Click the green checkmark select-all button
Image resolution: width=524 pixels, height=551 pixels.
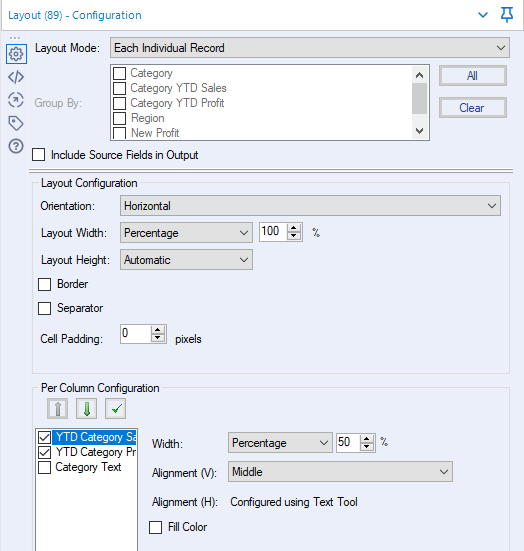(x=115, y=408)
